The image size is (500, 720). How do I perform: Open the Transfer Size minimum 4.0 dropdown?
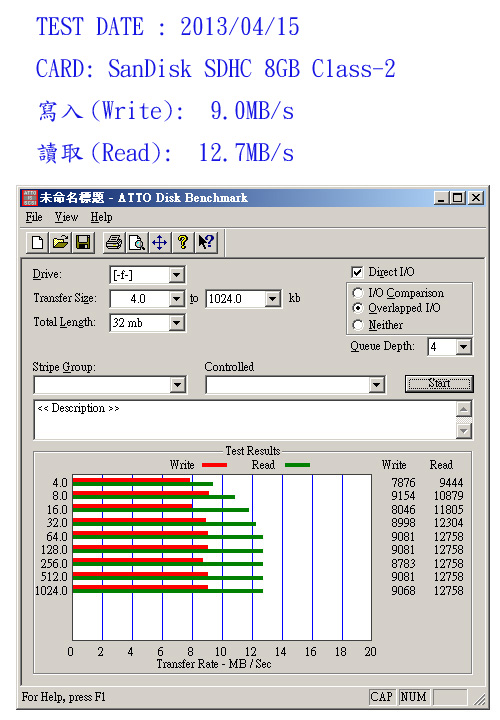tap(177, 299)
